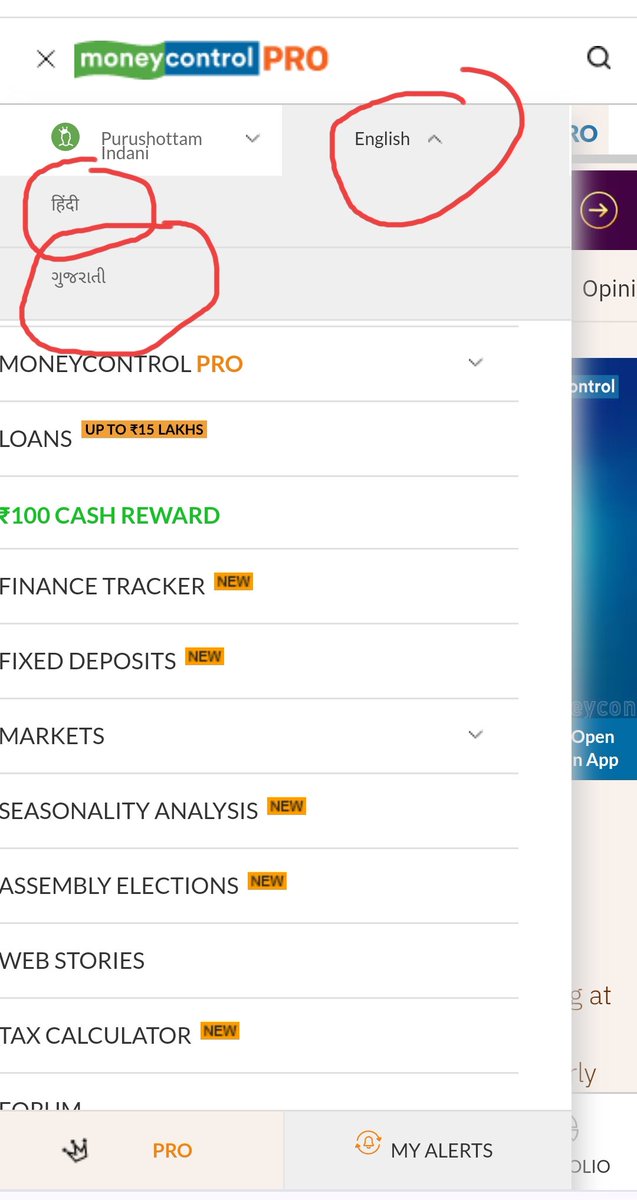The width and height of the screenshot is (637, 1200).
Task: Select the Gujarati language option
Action: 79,277
